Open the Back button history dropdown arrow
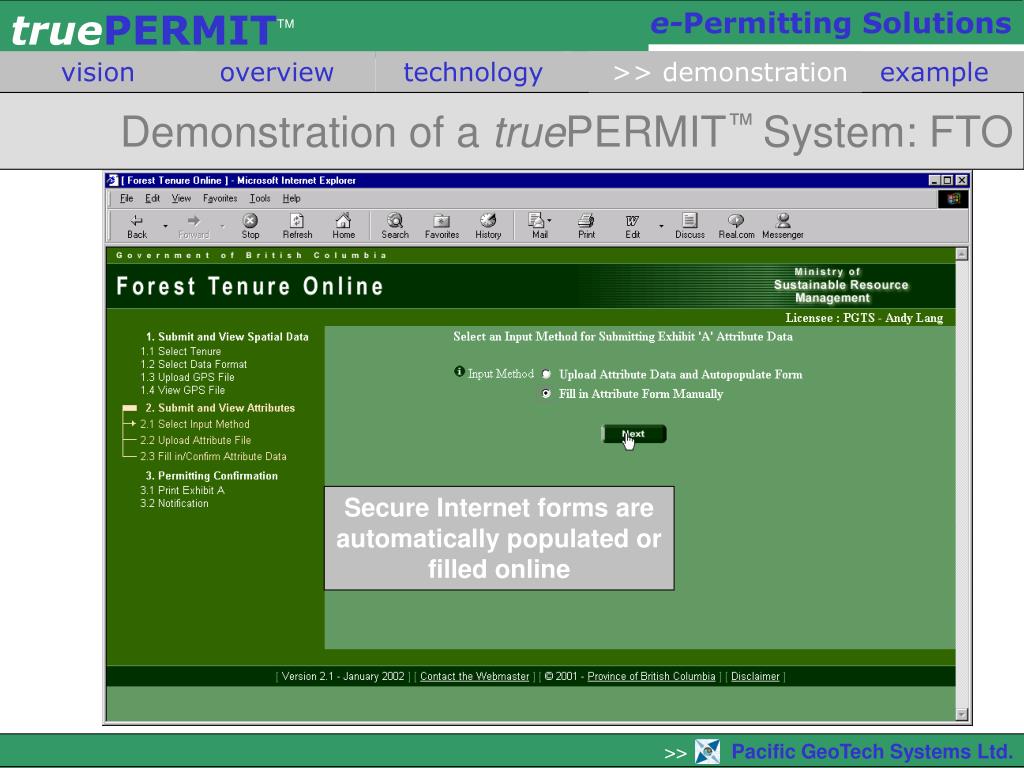Viewport: 1024px width, 768px height. click(165, 226)
